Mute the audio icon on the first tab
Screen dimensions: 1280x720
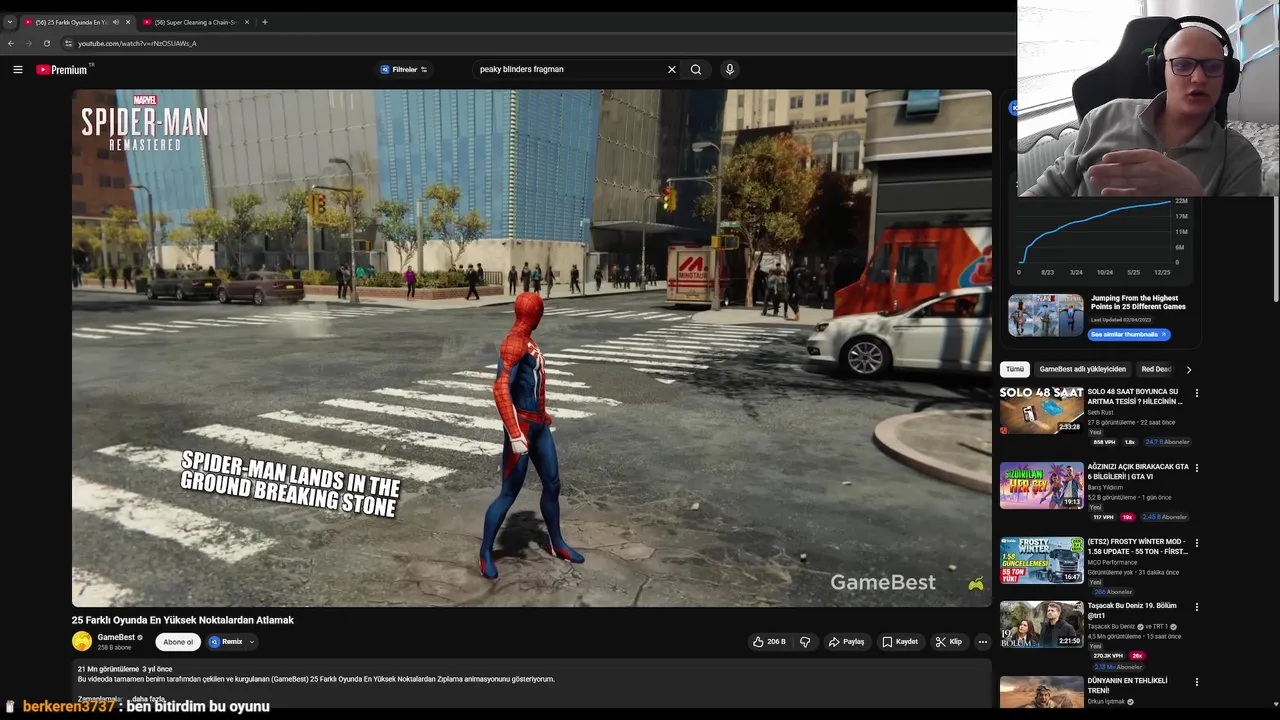point(115,22)
